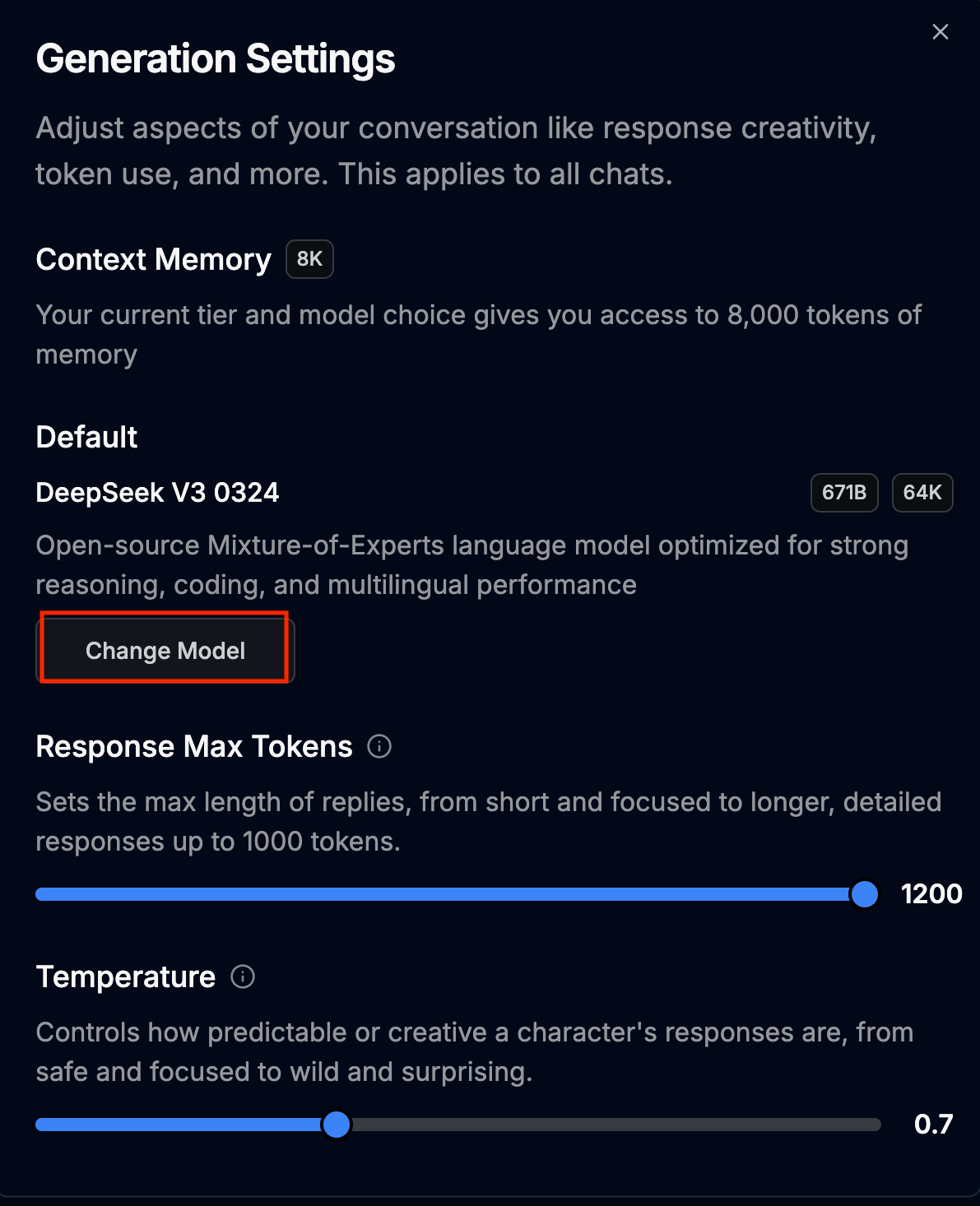The height and width of the screenshot is (1206, 980).
Task: Click the Generation Settings title
Action: tap(216, 59)
